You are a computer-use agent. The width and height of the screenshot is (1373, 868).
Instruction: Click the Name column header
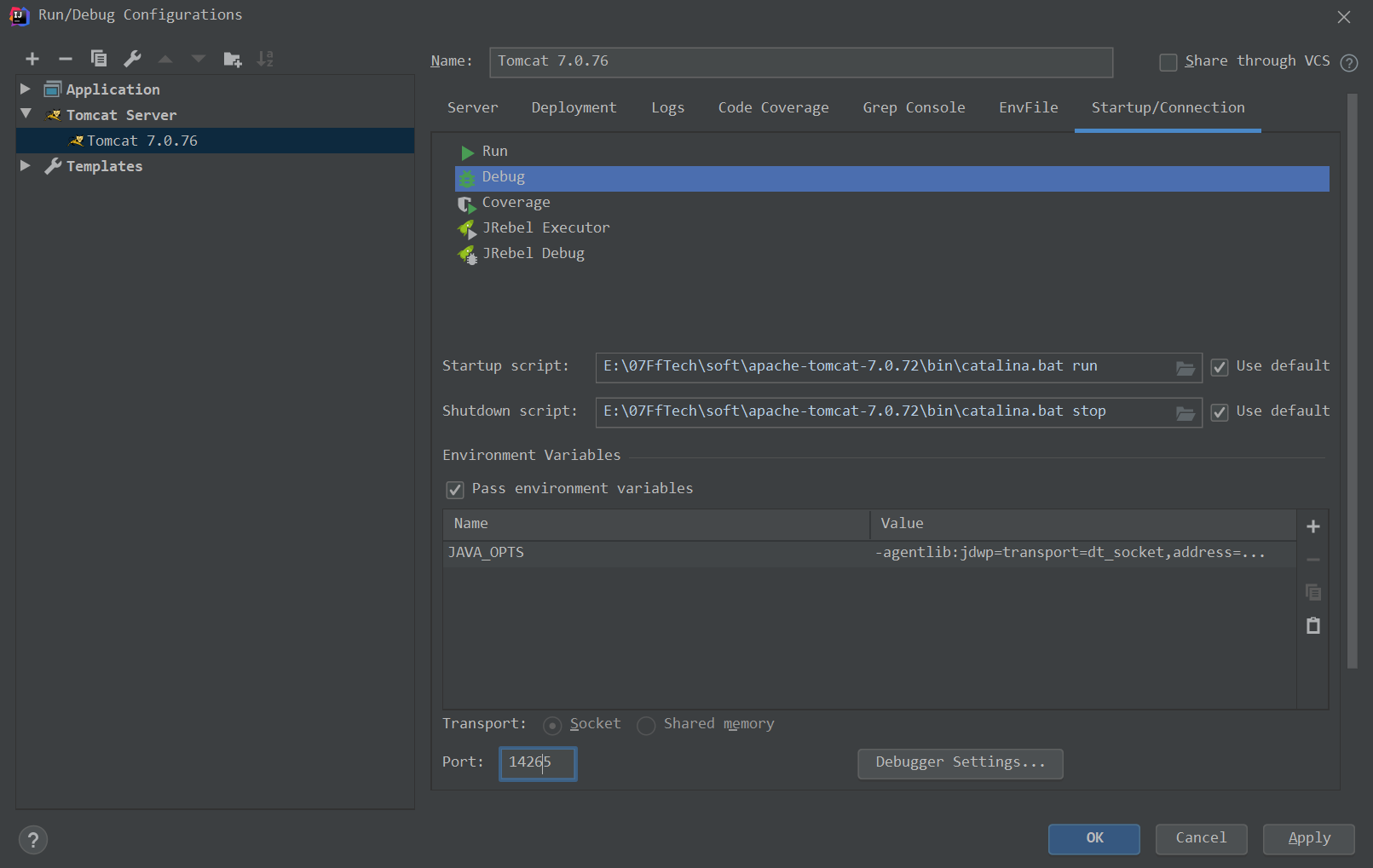[656, 525]
